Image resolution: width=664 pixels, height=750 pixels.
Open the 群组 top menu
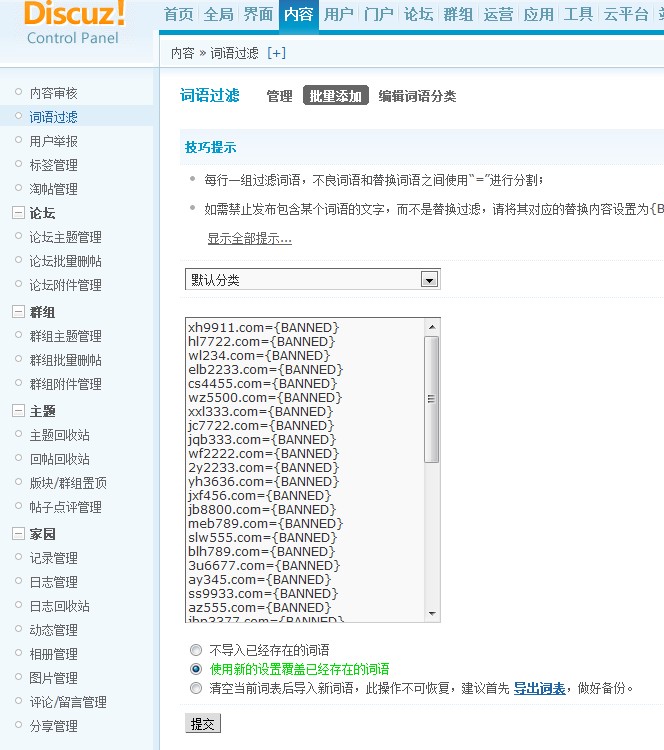coord(458,14)
